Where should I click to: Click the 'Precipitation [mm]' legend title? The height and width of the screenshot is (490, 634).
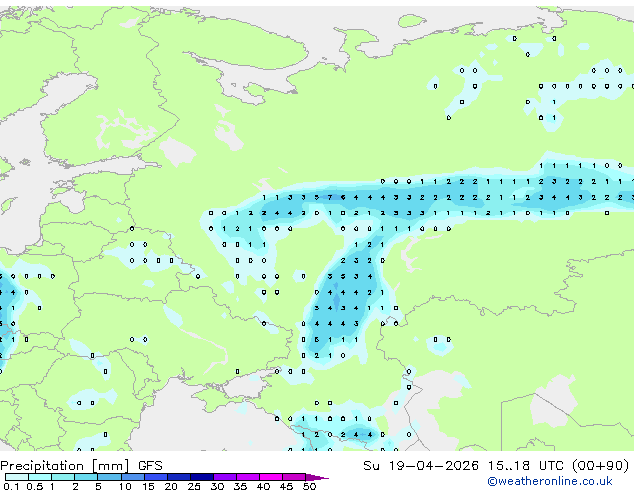coord(65,466)
